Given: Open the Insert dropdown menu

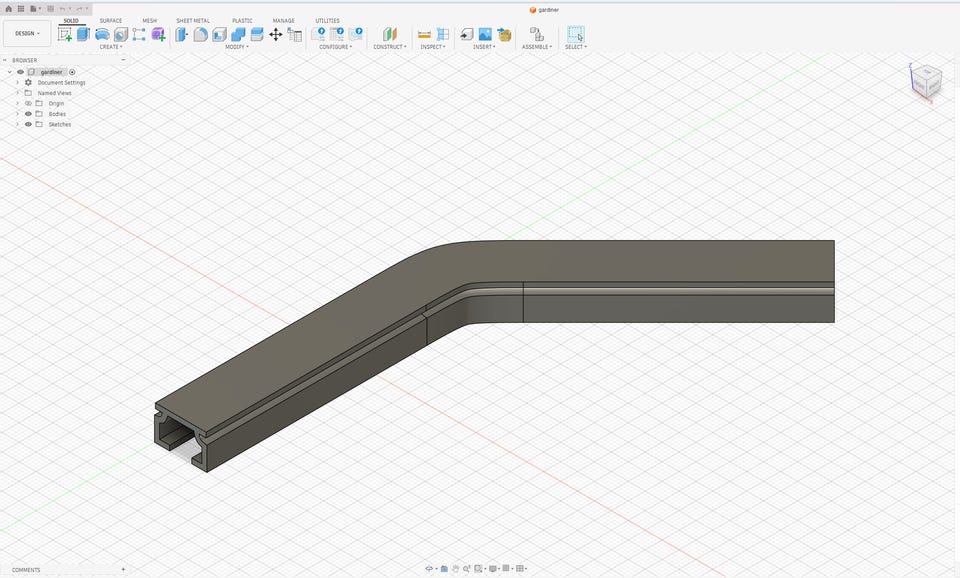Looking at the screenshot, I should pos(484,47).
